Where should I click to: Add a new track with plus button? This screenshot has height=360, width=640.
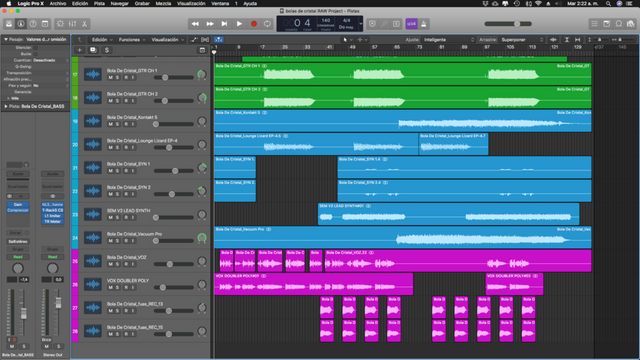(80, 50)
